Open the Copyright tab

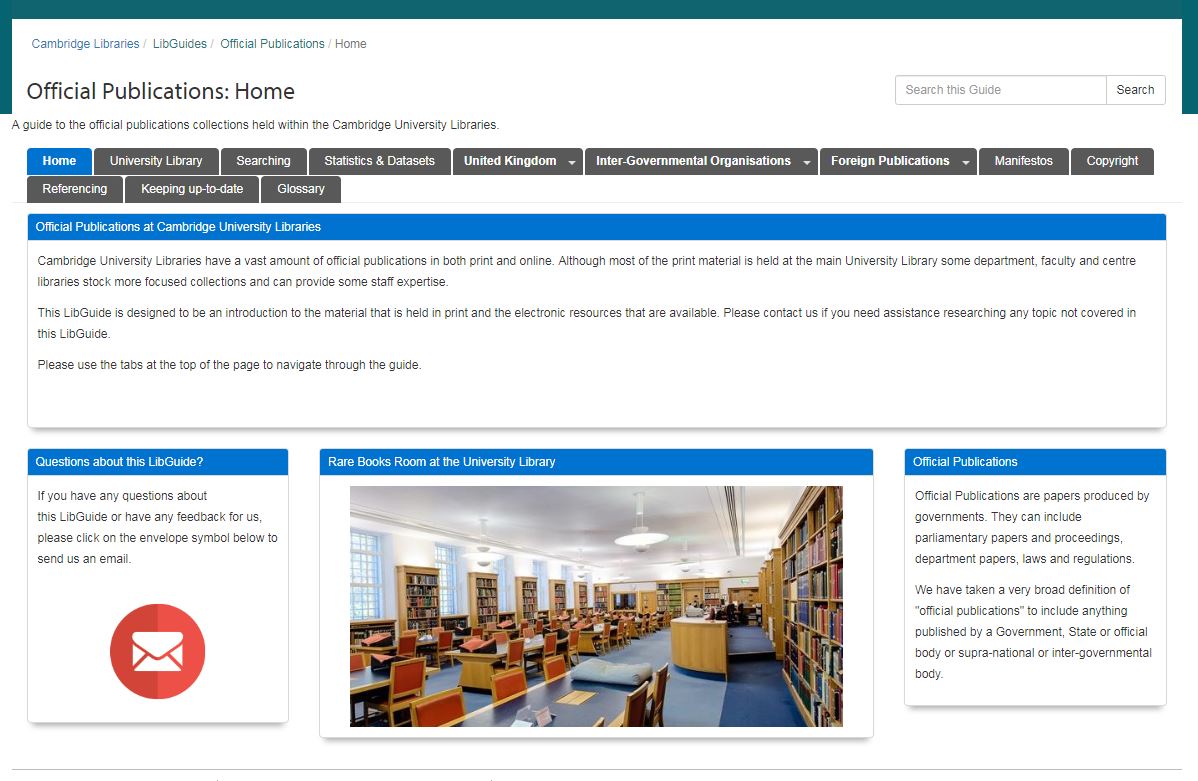click(1112, 161)
